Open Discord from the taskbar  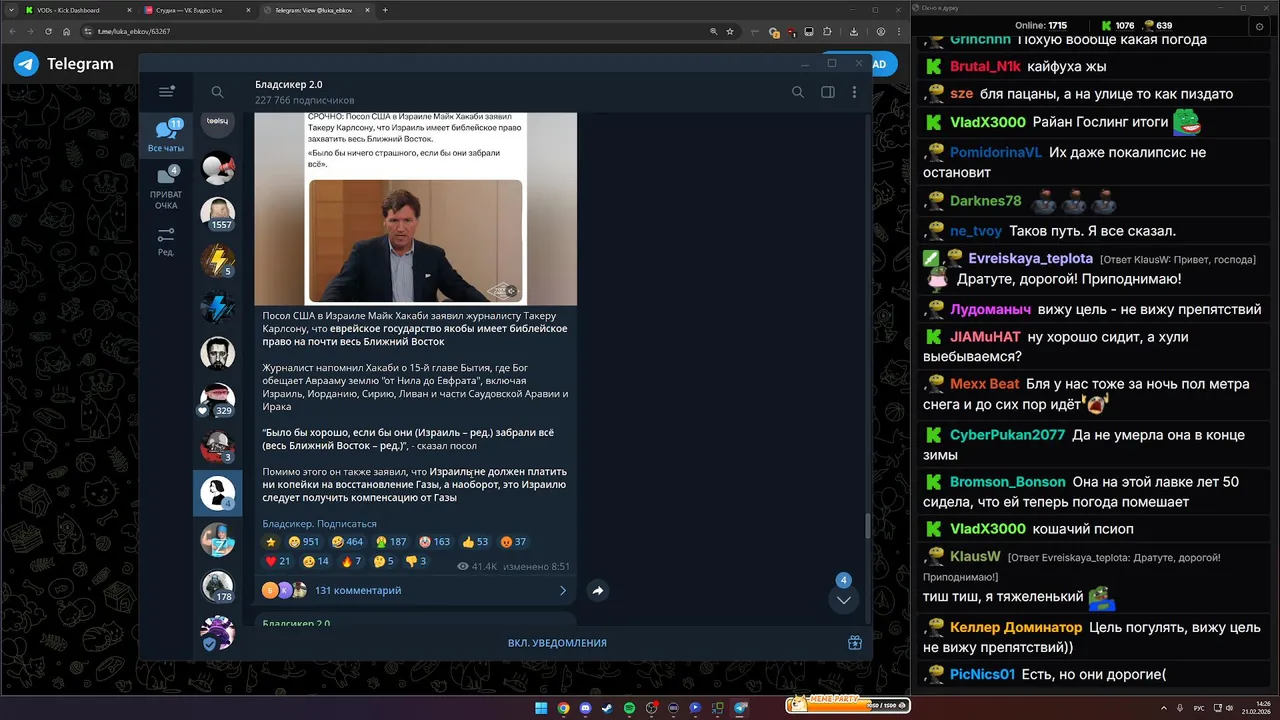585,708
